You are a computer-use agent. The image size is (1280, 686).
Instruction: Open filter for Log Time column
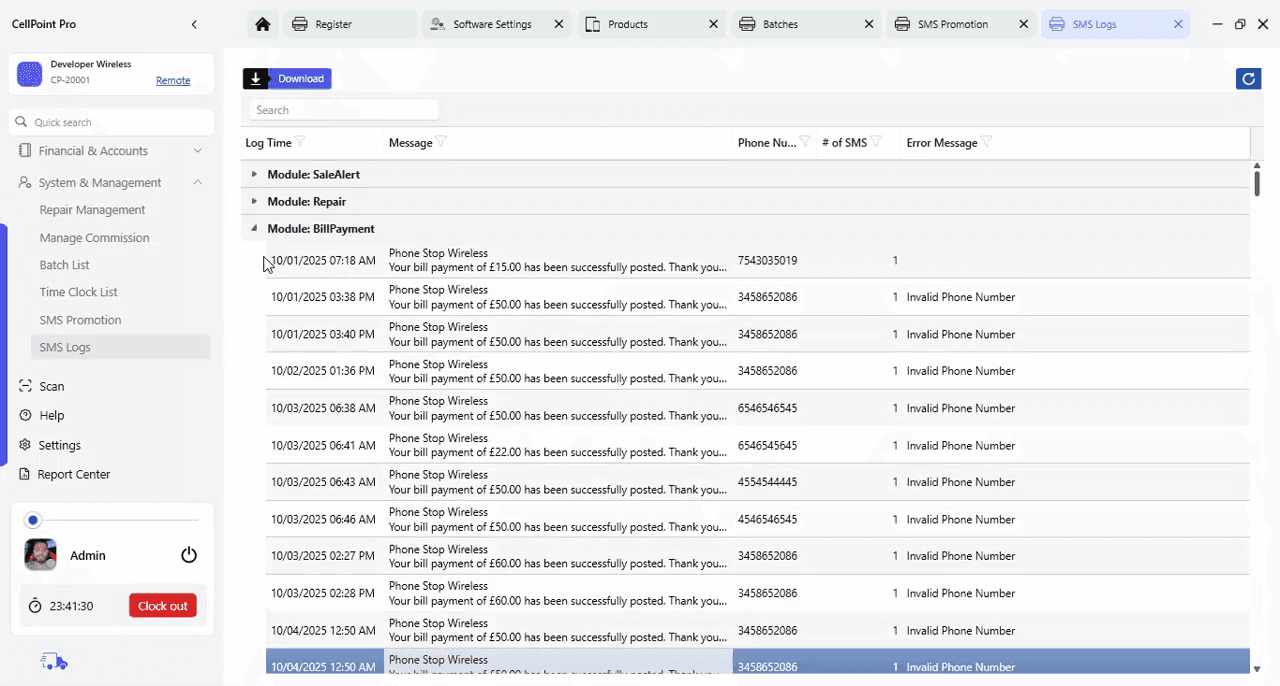pyautogui.click(x=300, y=142)
